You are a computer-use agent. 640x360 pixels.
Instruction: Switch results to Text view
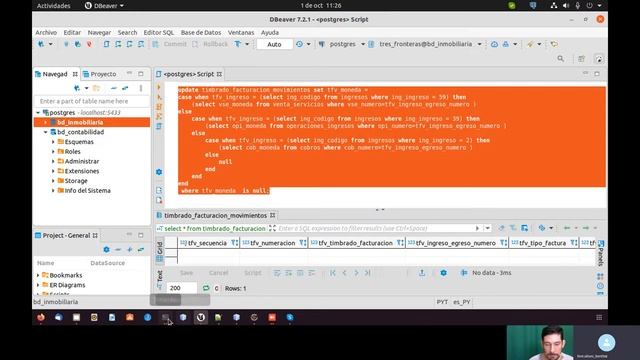click(160, 279)
